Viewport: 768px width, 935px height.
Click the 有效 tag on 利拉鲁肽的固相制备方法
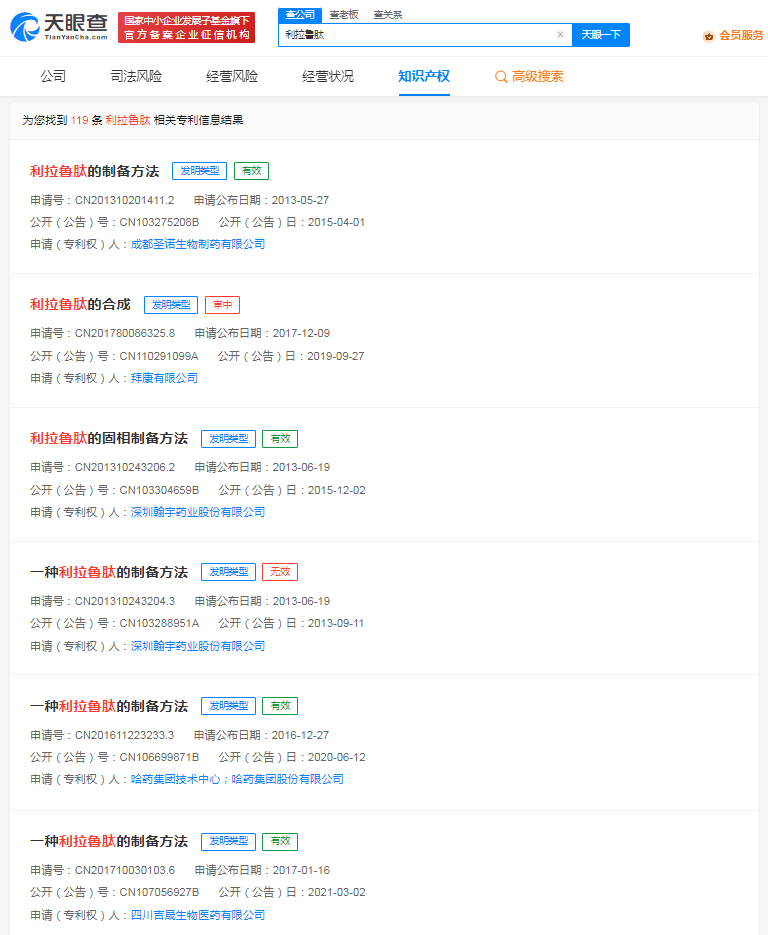[280, 439]
